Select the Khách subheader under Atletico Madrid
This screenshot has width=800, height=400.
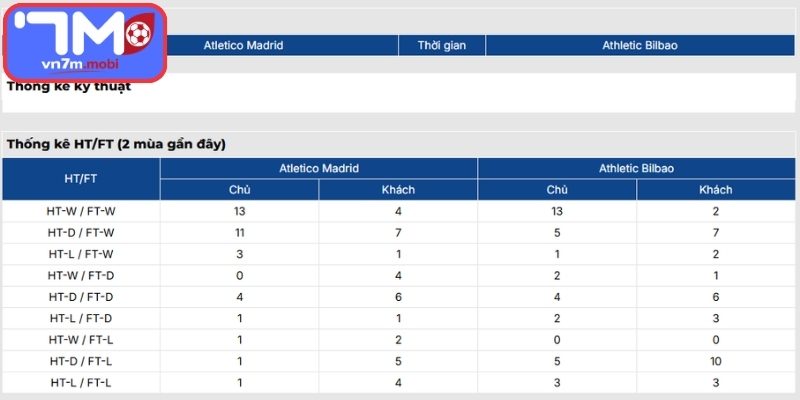(x=398, y=190)
